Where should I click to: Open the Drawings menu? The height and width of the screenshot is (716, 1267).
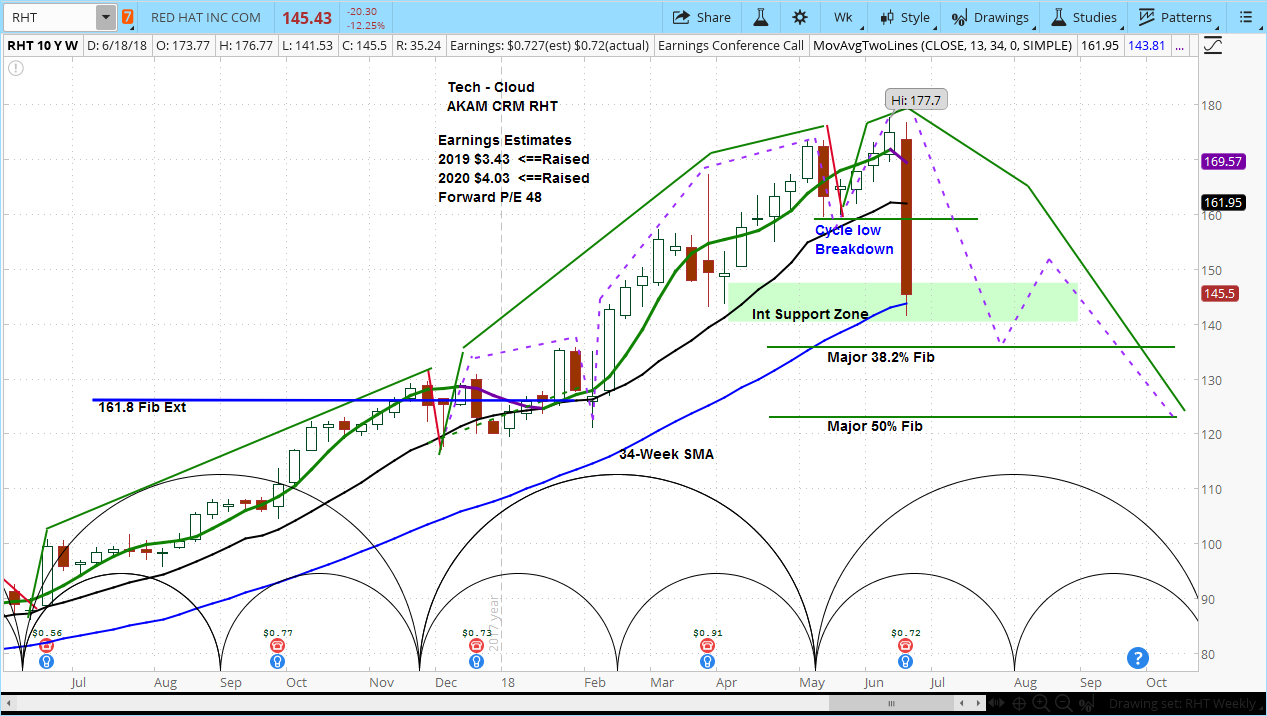990,17
